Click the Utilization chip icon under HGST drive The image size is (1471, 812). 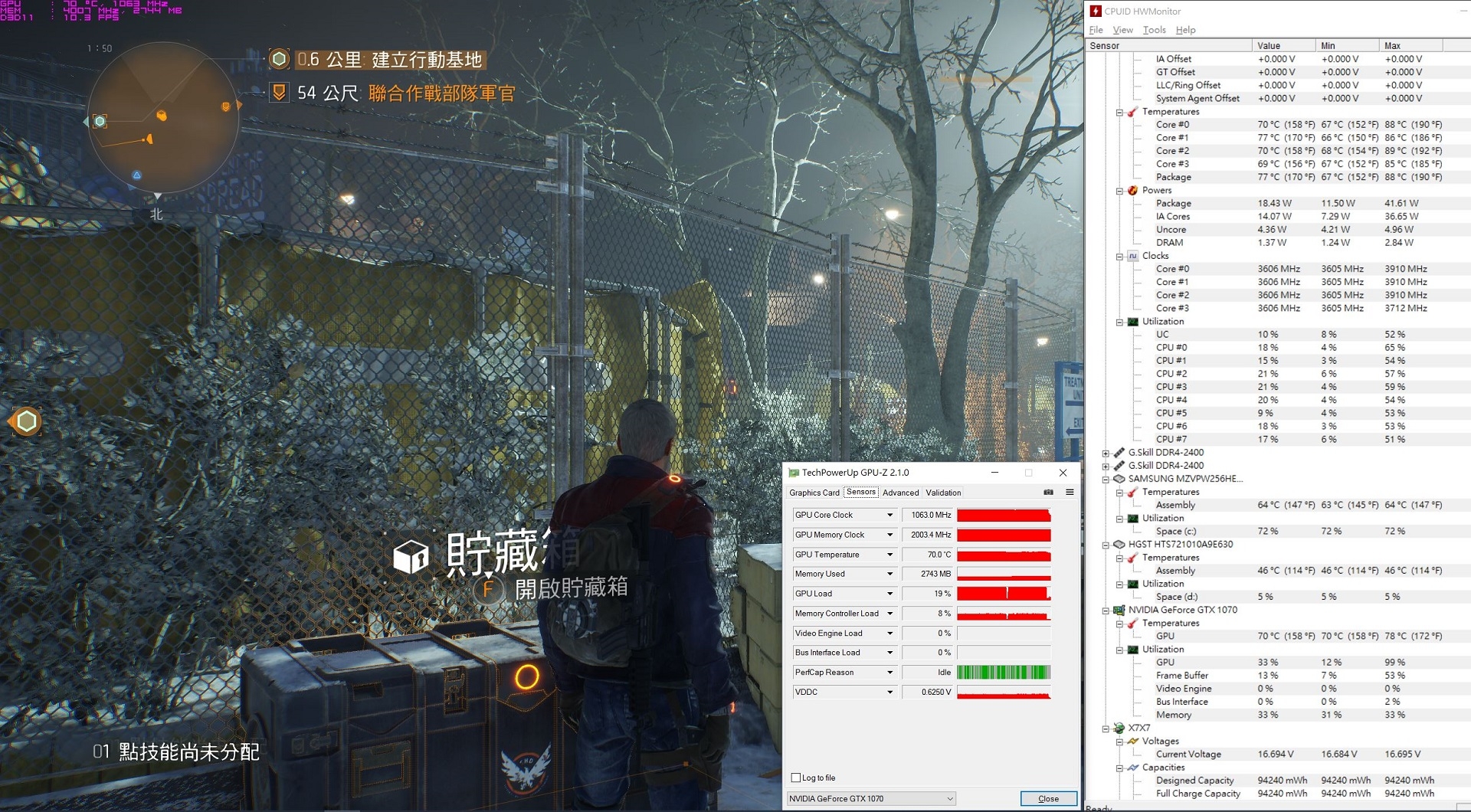[x=1132, y=584]
